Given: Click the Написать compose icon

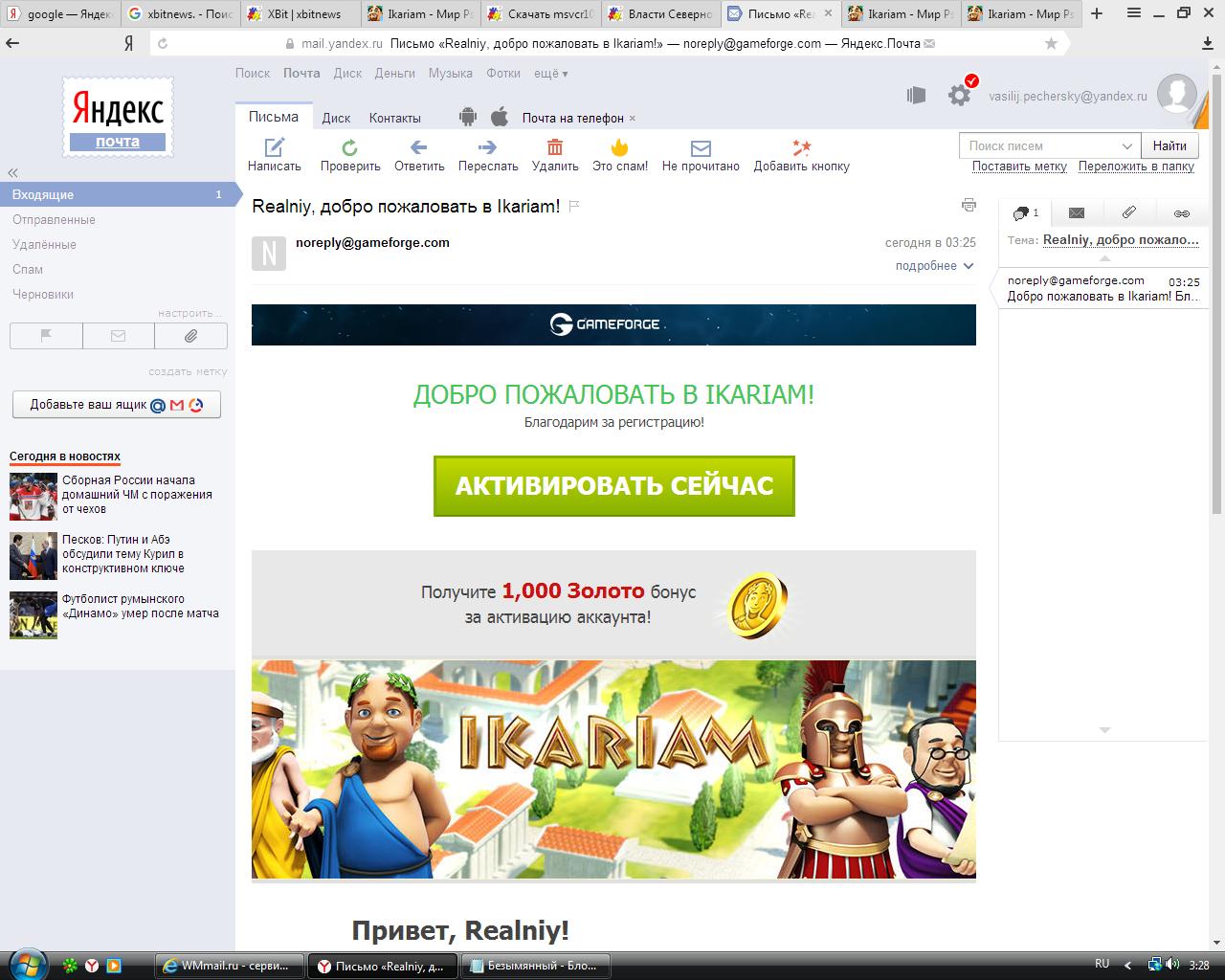Looking at the screenshot, I should point(275,147).
